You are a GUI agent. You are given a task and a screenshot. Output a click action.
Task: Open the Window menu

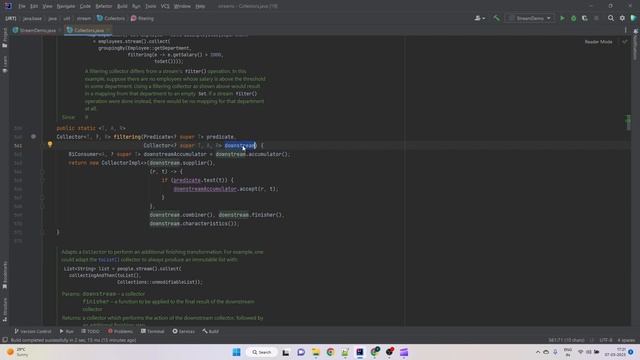182,6
